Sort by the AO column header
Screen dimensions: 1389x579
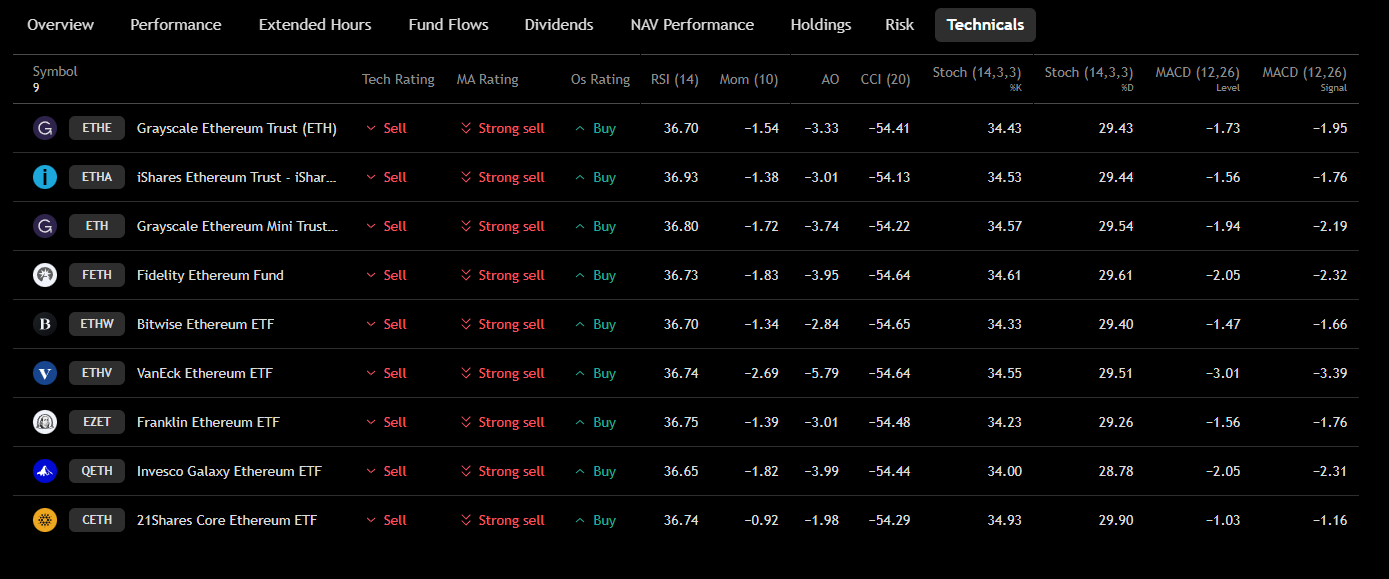coord(830,79)
